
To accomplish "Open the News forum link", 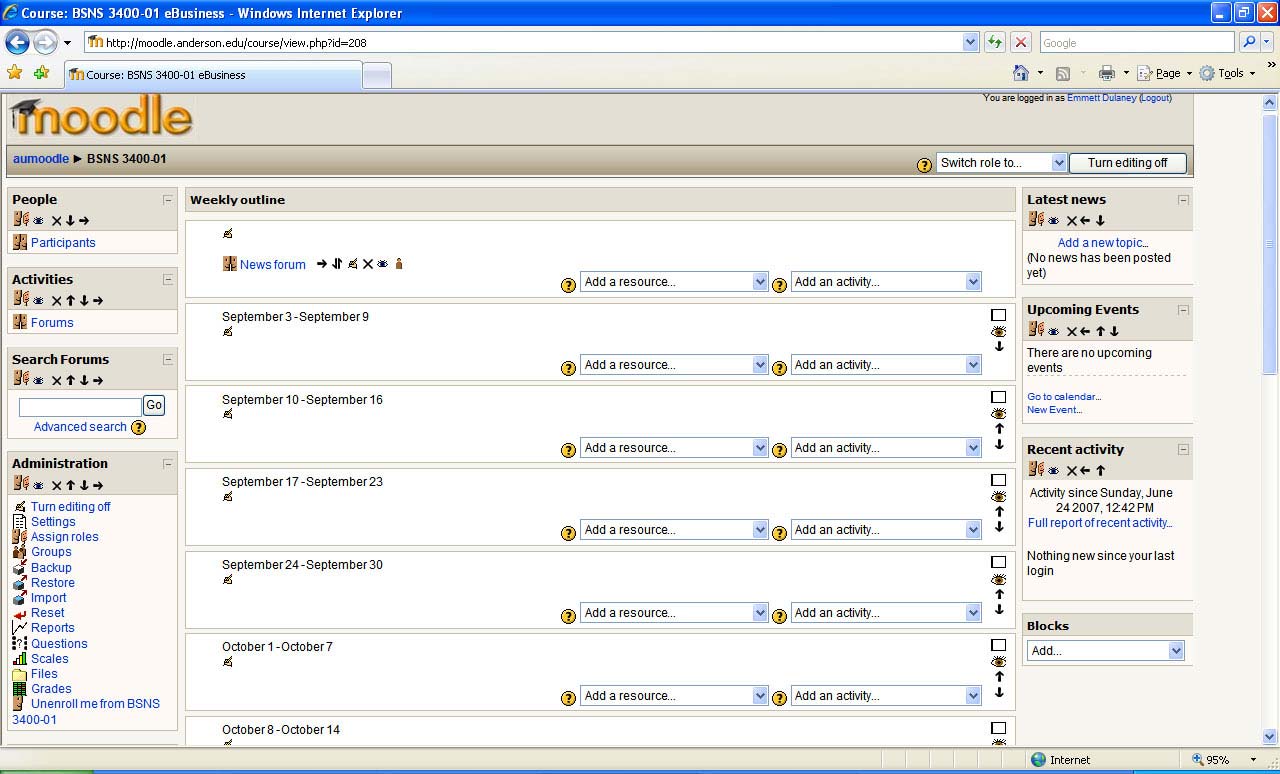I will (273, 265).
